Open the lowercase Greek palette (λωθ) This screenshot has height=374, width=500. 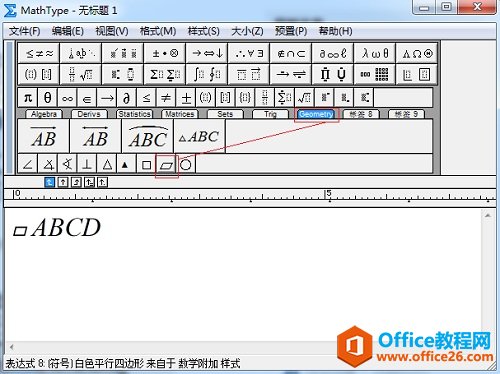click(375, 53)
